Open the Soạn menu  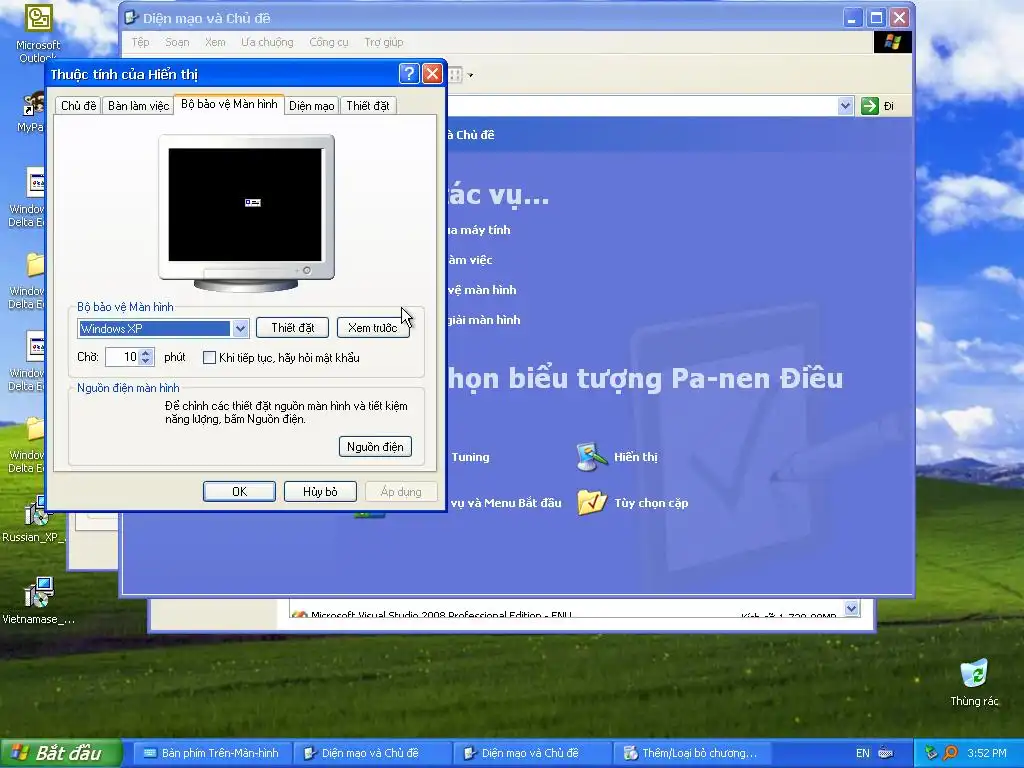(177, 42)
